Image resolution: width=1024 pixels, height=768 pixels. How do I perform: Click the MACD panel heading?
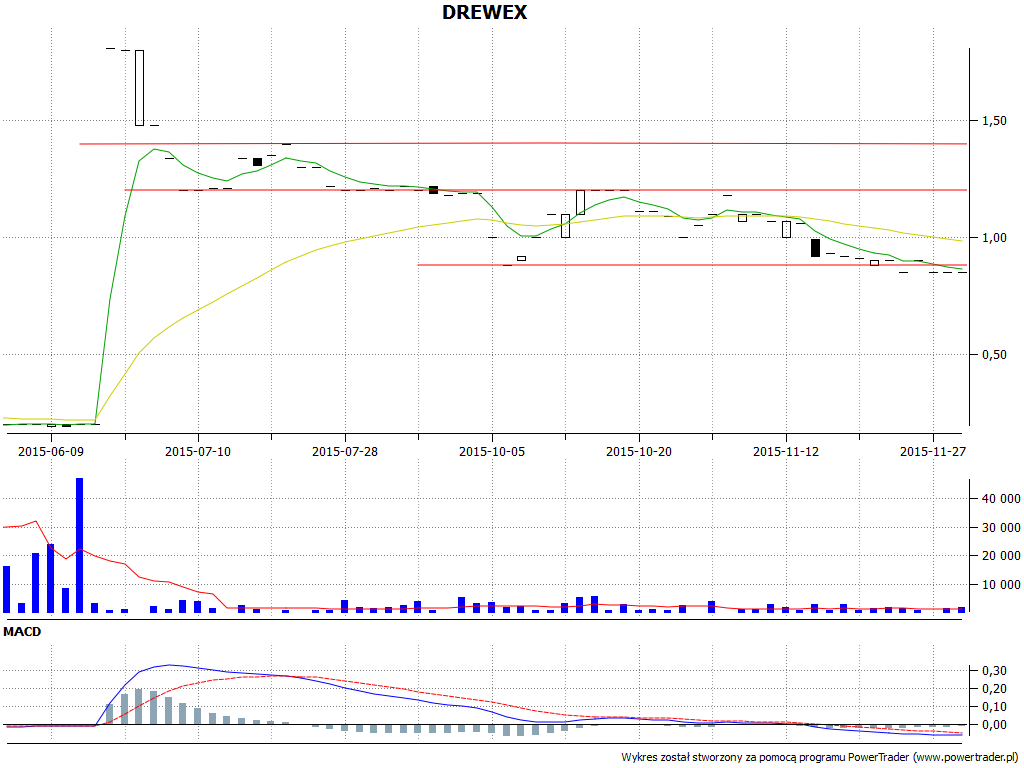(x=22, y=632)
